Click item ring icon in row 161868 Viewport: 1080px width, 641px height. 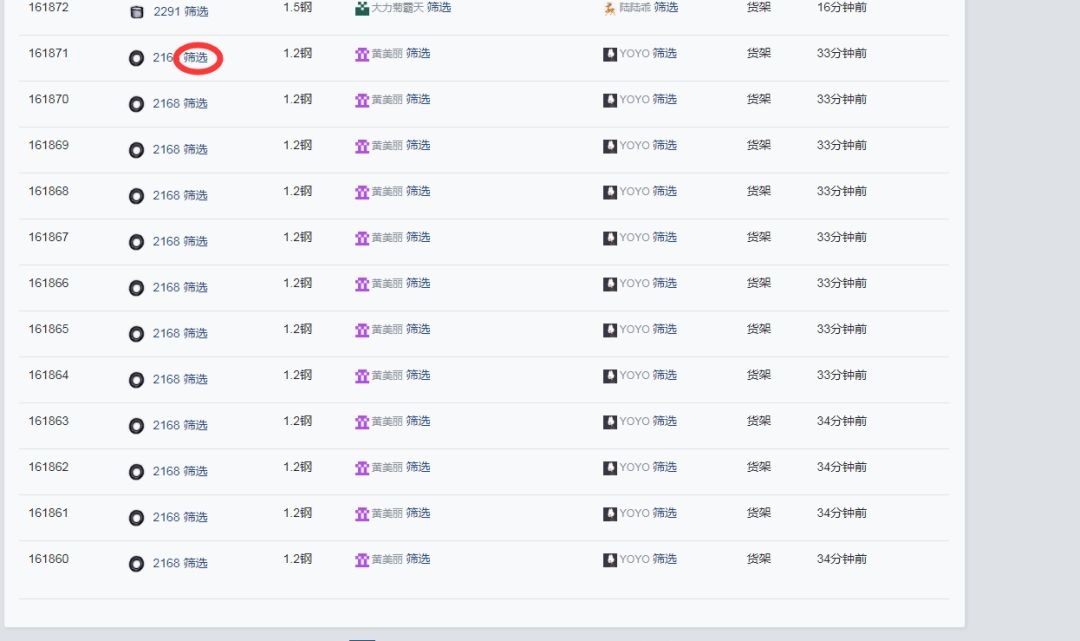[136, 196]
